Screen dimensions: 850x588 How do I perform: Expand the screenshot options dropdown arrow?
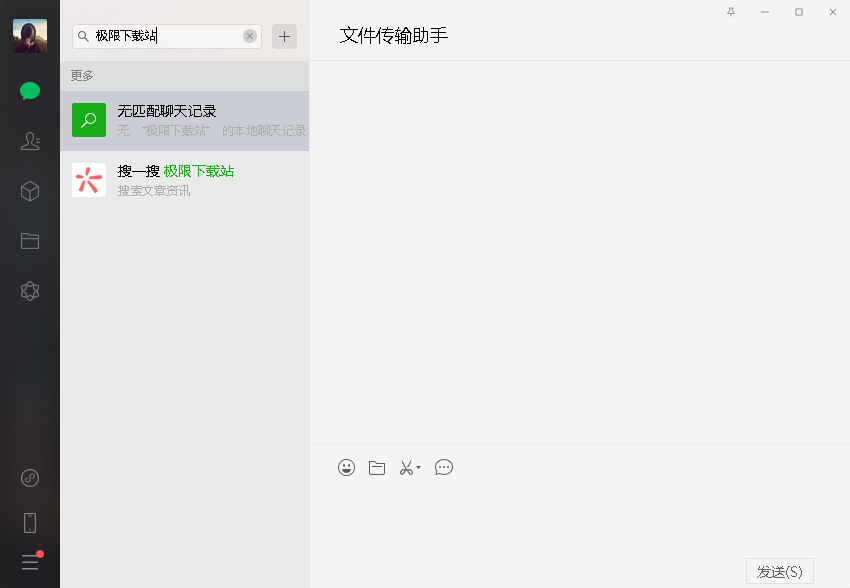pyautogui.click(x=418, y=467)
